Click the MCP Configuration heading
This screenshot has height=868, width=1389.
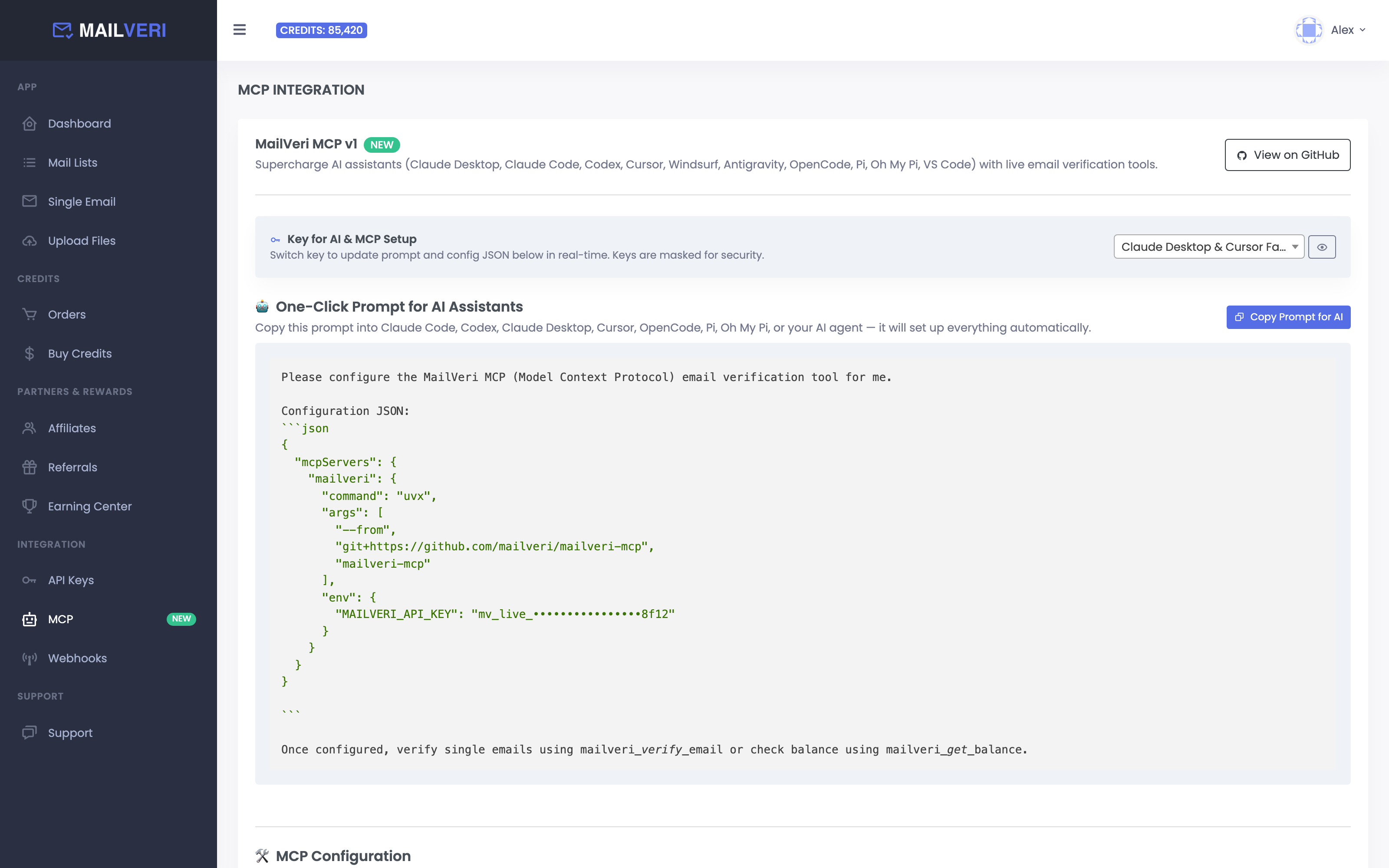point(343,856)
